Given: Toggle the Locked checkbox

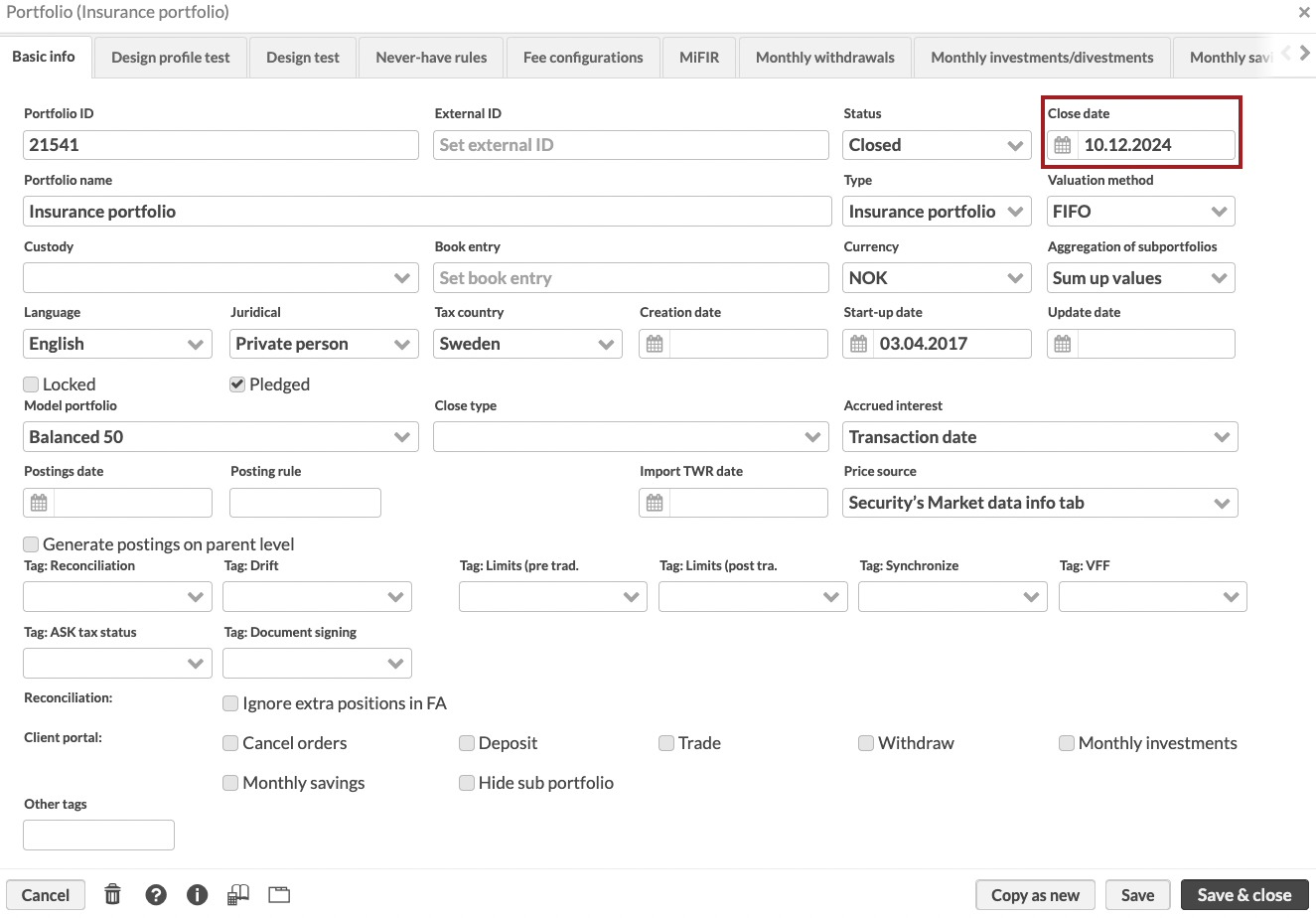Looking at the screenshot, I should point(31,384).
